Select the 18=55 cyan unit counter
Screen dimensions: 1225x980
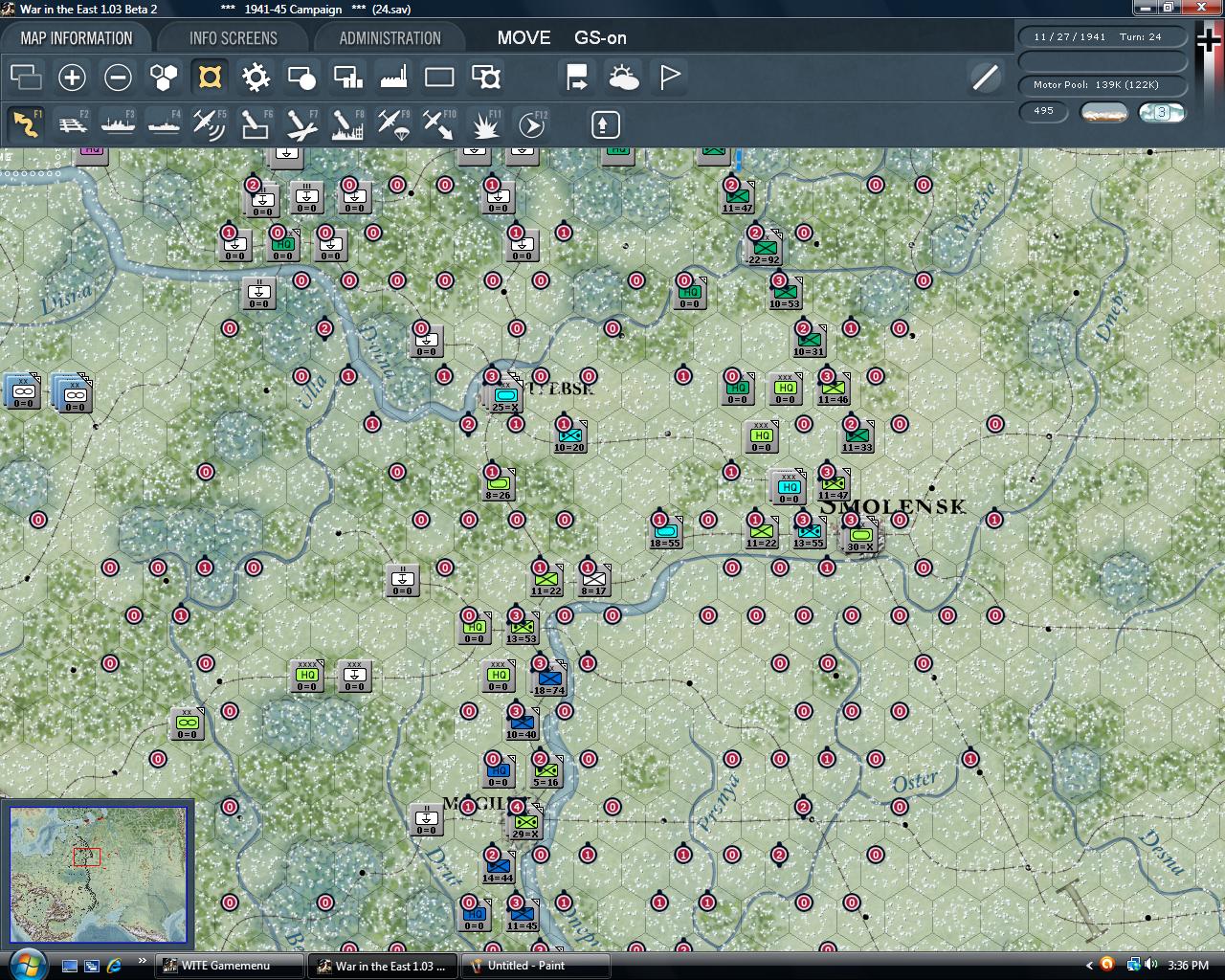point(665,533)
